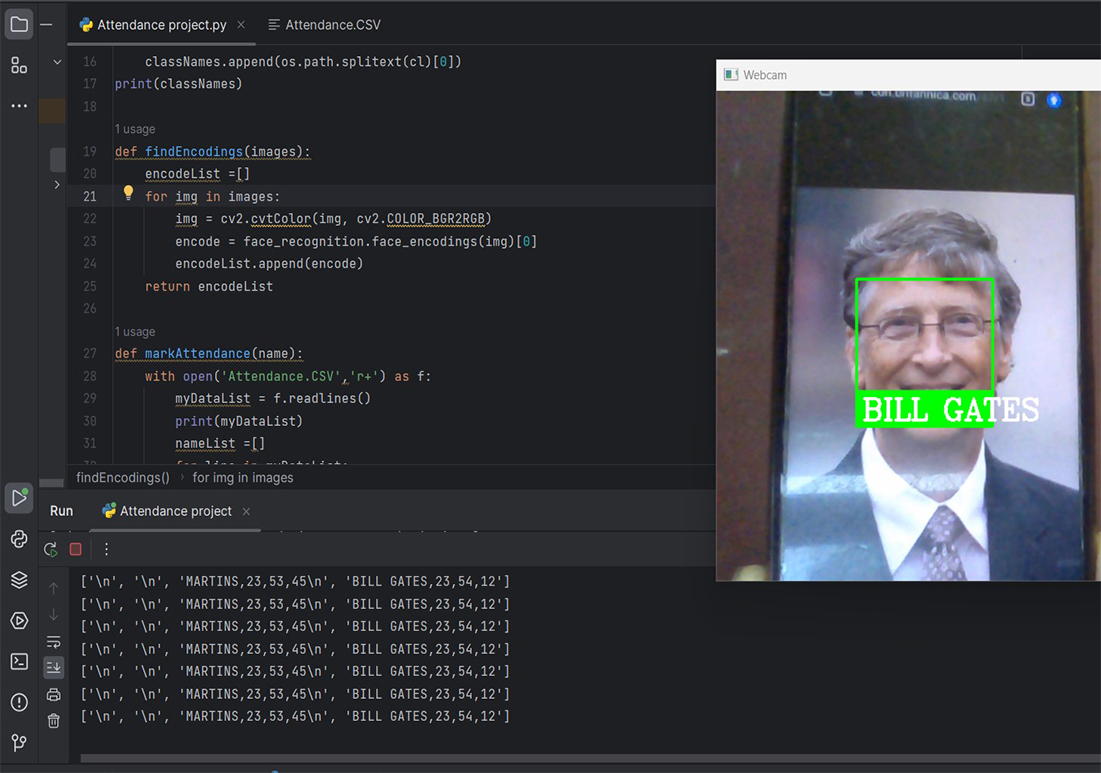Click the BILL GATES label in webcam
The width and height of the screenshot is (1101, 773).
949,410
